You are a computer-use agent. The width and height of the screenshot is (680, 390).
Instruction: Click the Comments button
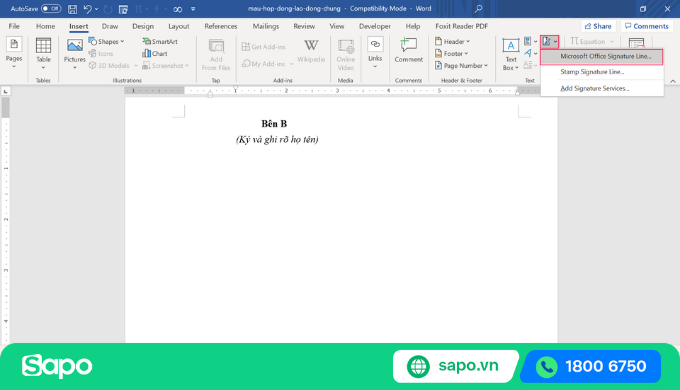(647, 26)
